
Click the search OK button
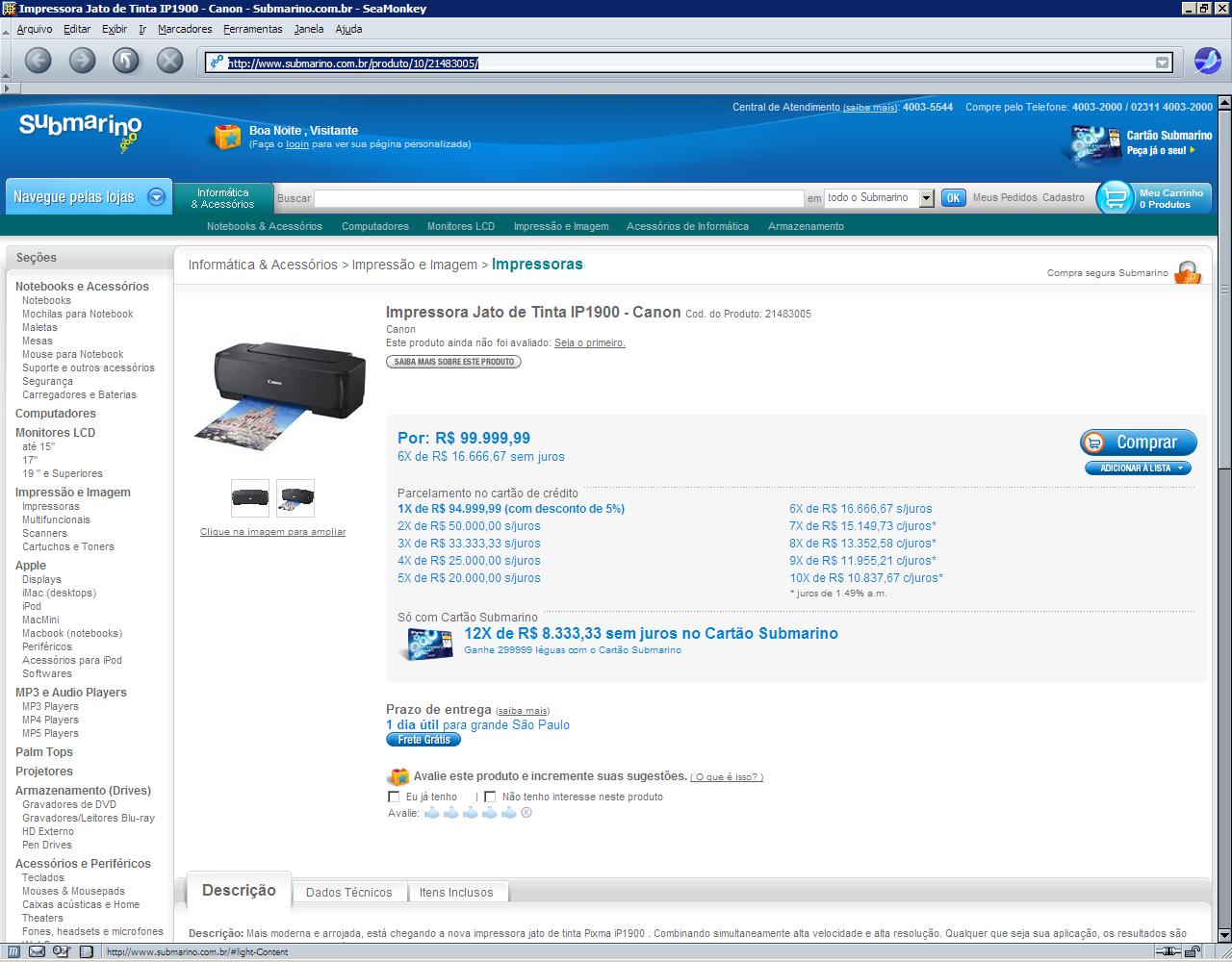[x=953, y=198]
